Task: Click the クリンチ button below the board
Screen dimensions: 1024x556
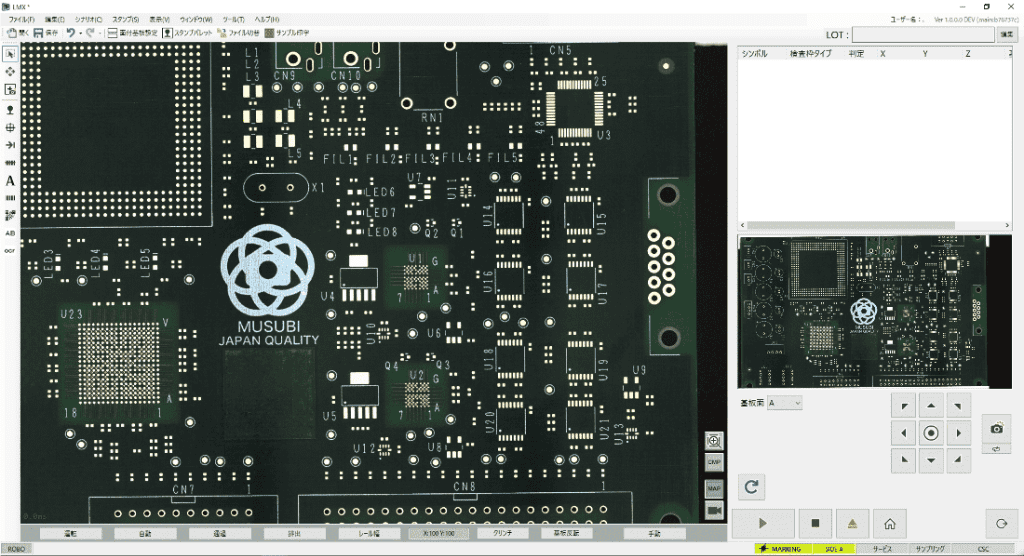Action: (x=505, y=534)
